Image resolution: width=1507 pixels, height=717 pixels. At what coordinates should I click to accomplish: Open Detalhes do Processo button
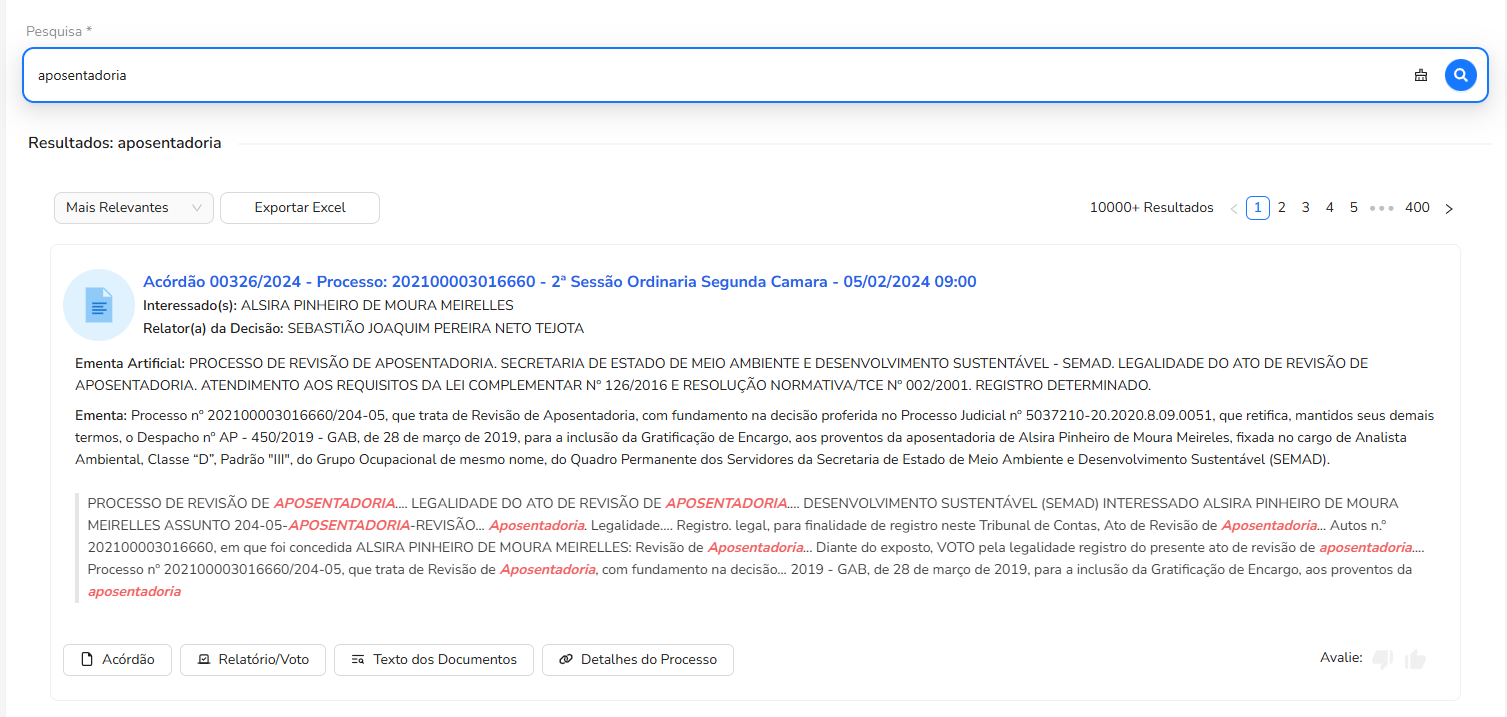tap(637, 660)
